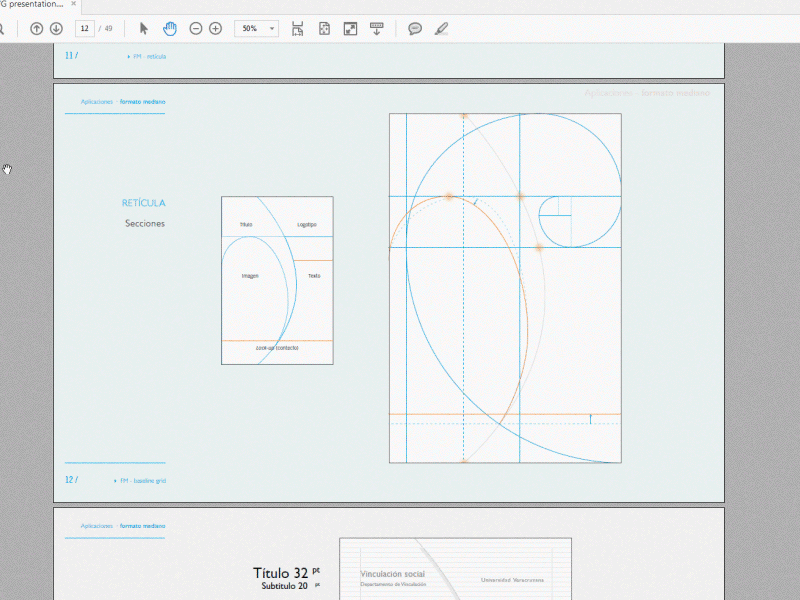This screenshot has width=800, height=600.
Task: Zoom out using the minus icon
Action: (x=194, y=28)
